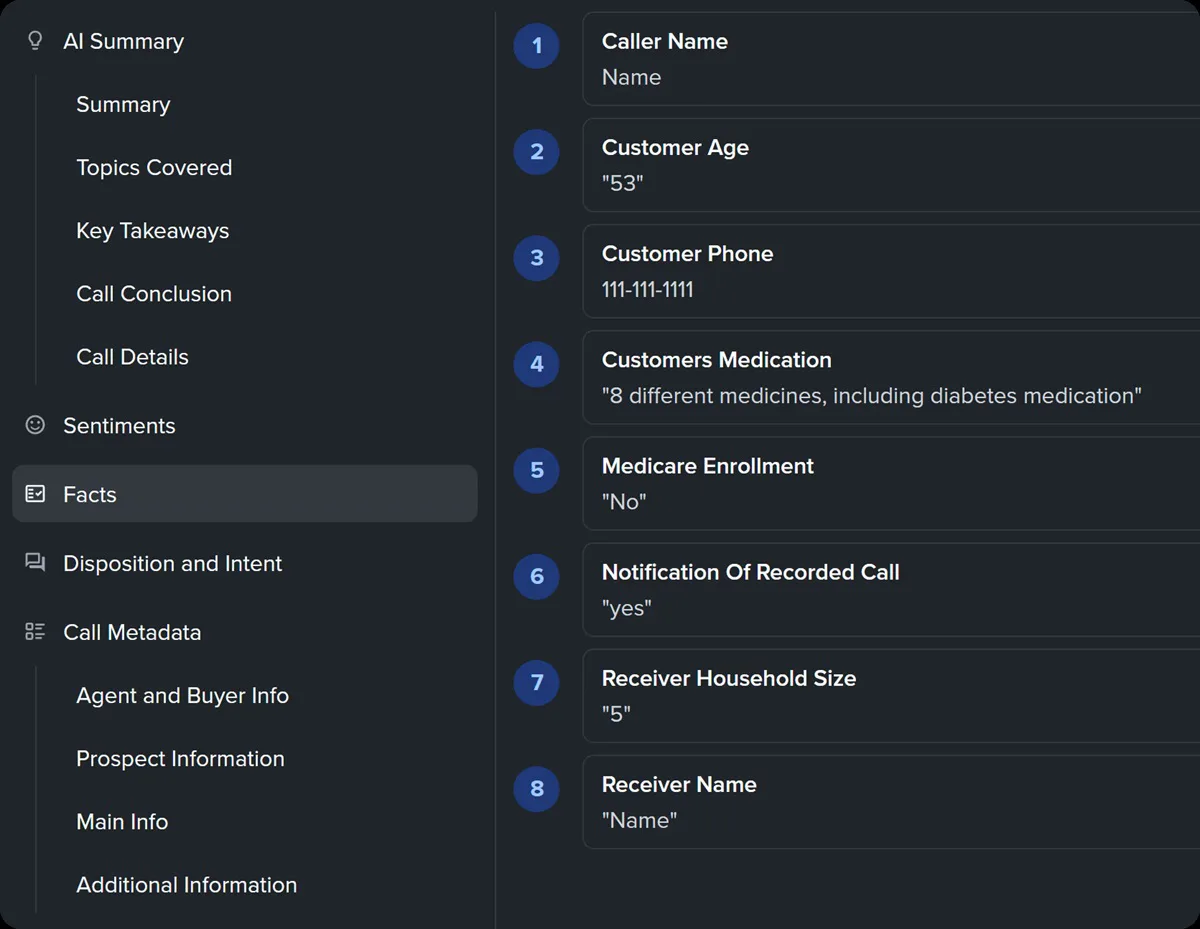
Task: Click the Receiver Household Size card
Action: pyautogui.click(x=891, y=695)
